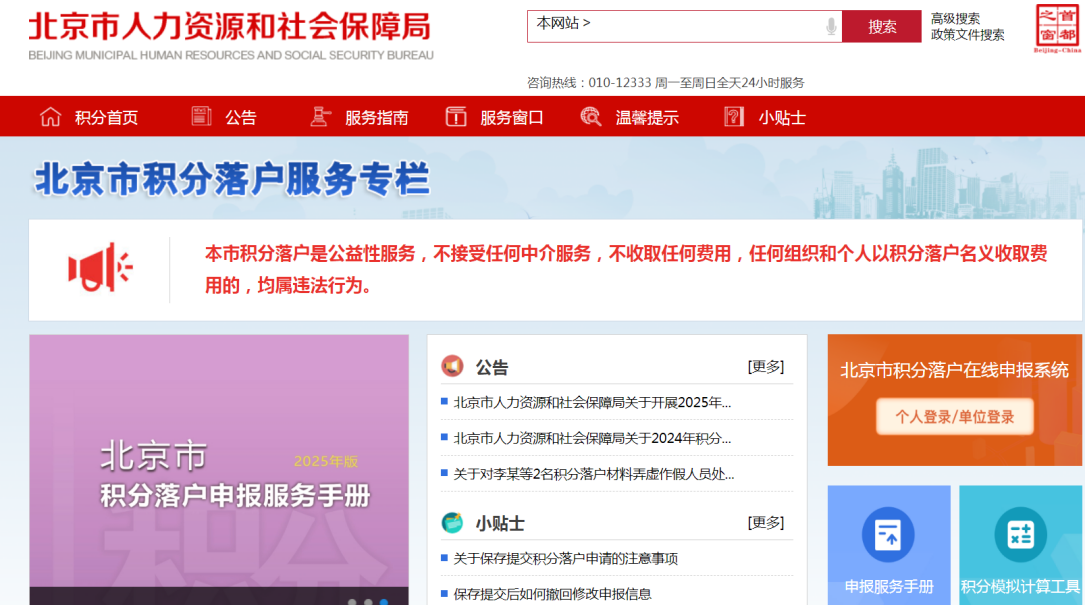Open the tip 保存提交后如何撤回修改申报信息
This screenshot has width=1085, height=605.
pyautogui.click(x=552, y=594)
